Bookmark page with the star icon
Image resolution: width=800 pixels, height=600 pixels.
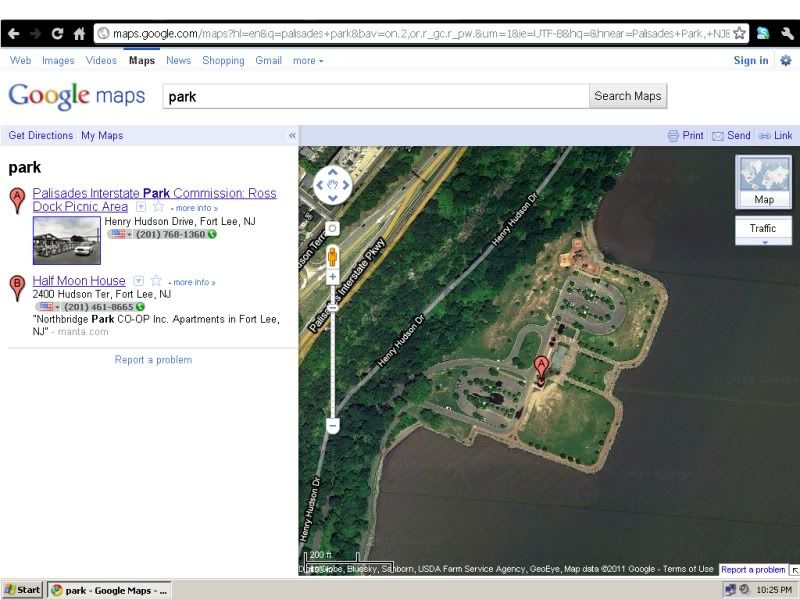tap(740, 33)
